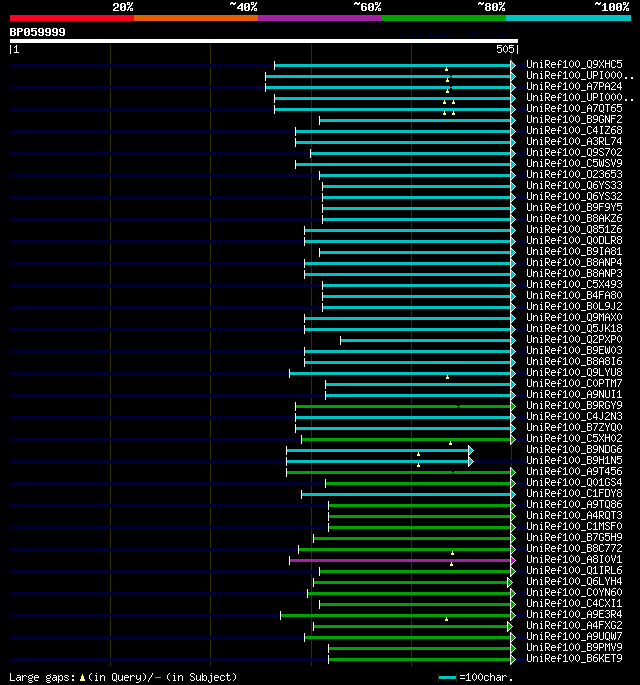This screenshot has height=685, width=640.
Task: Select the UniRef100_Q851Z6 label
Action: [x=574, y=229]
